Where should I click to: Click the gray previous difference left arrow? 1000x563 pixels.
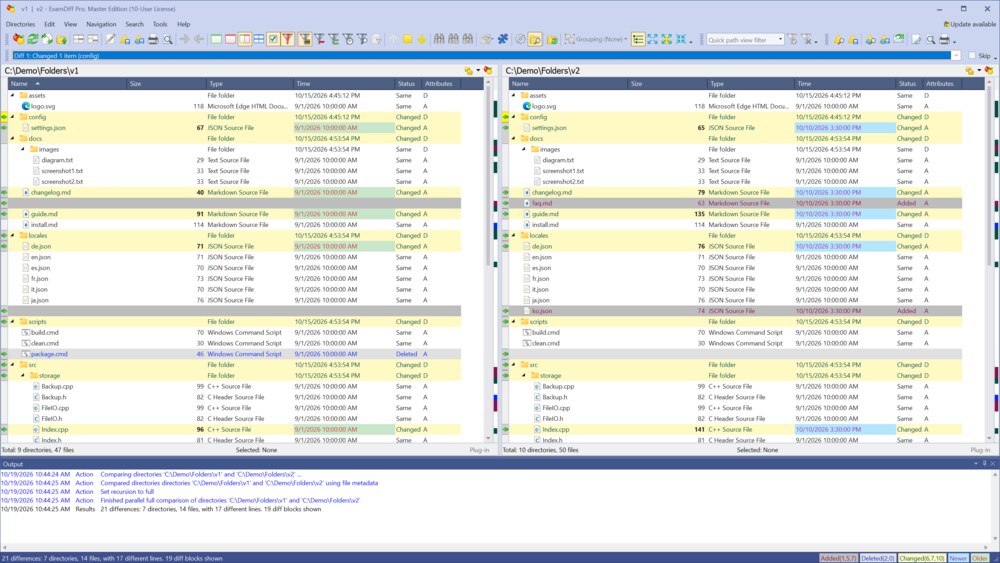(x=199, y=40)
